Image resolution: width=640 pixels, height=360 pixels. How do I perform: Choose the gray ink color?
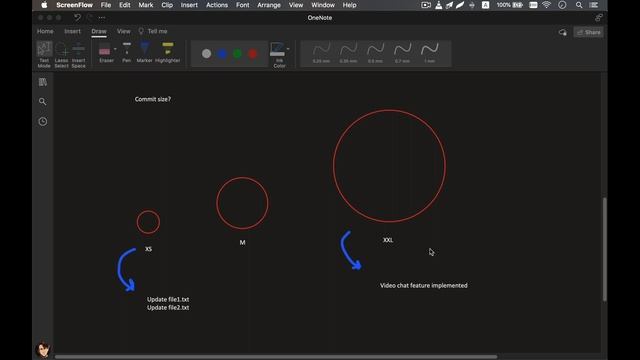pos(207,53)
